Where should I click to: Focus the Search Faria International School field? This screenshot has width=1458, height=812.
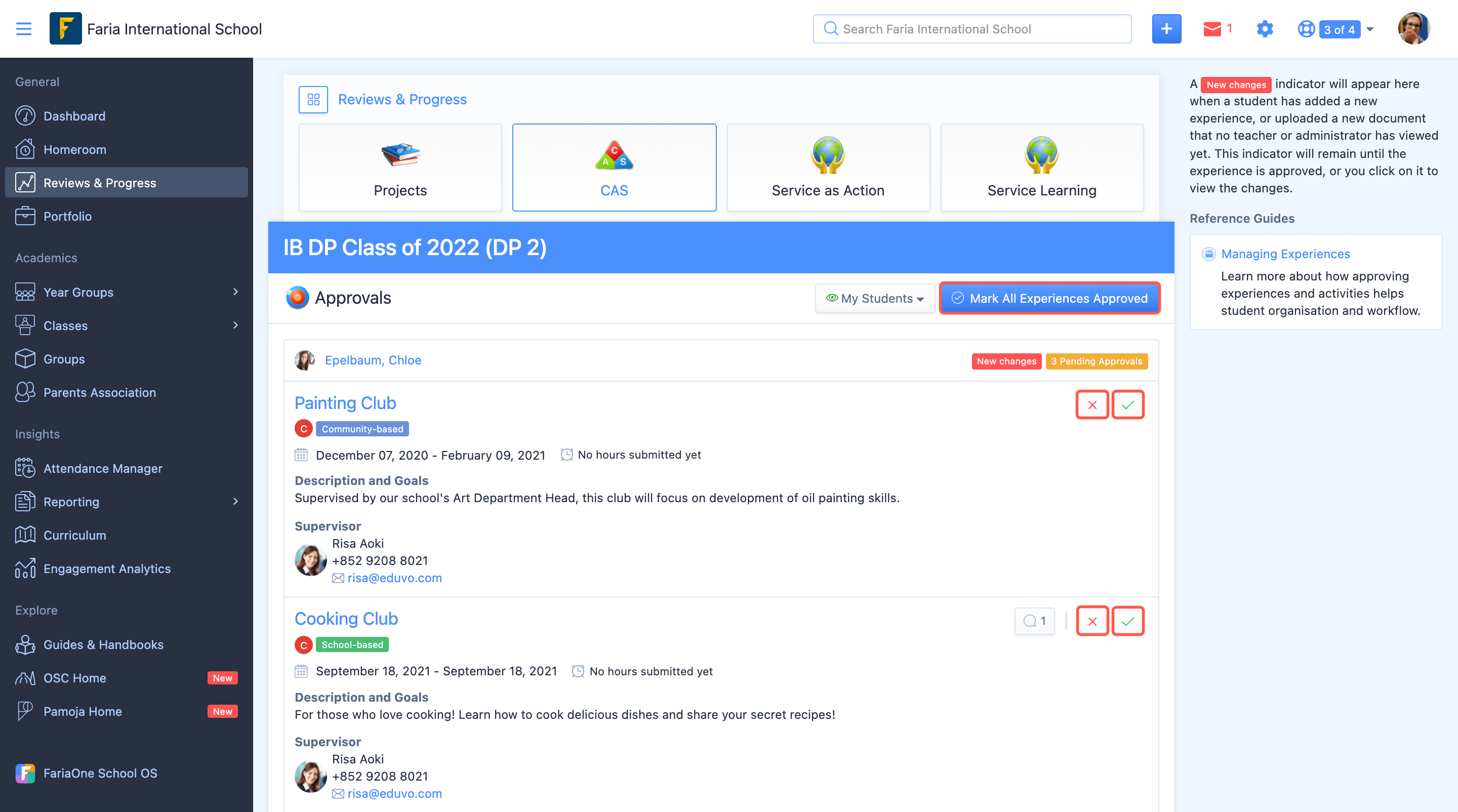click(x=972, y=29)
